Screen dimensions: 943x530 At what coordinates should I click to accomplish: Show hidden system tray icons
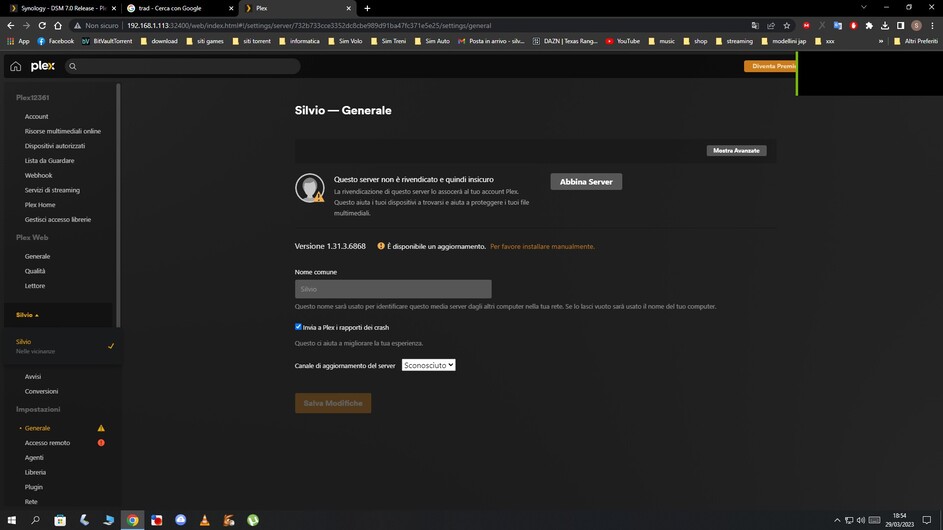click(837, 520)
